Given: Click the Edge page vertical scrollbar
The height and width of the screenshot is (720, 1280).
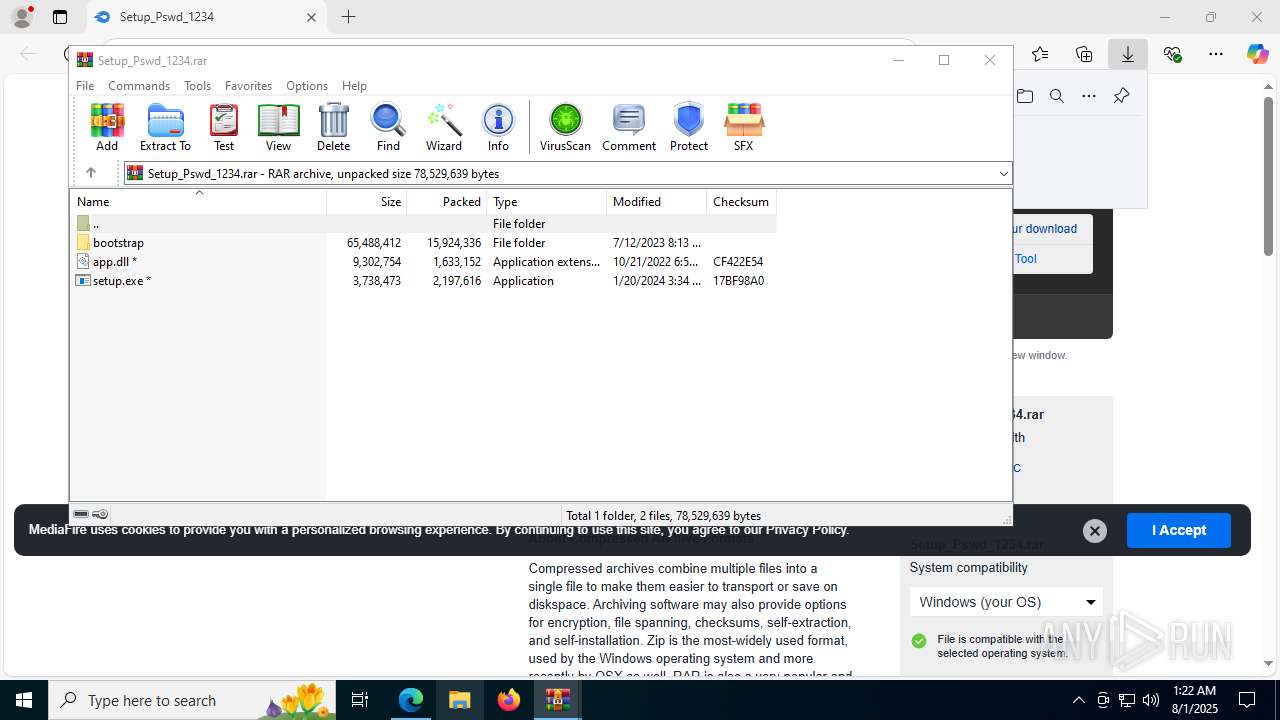Looking at the screenshot, I should pos(1269,176).
